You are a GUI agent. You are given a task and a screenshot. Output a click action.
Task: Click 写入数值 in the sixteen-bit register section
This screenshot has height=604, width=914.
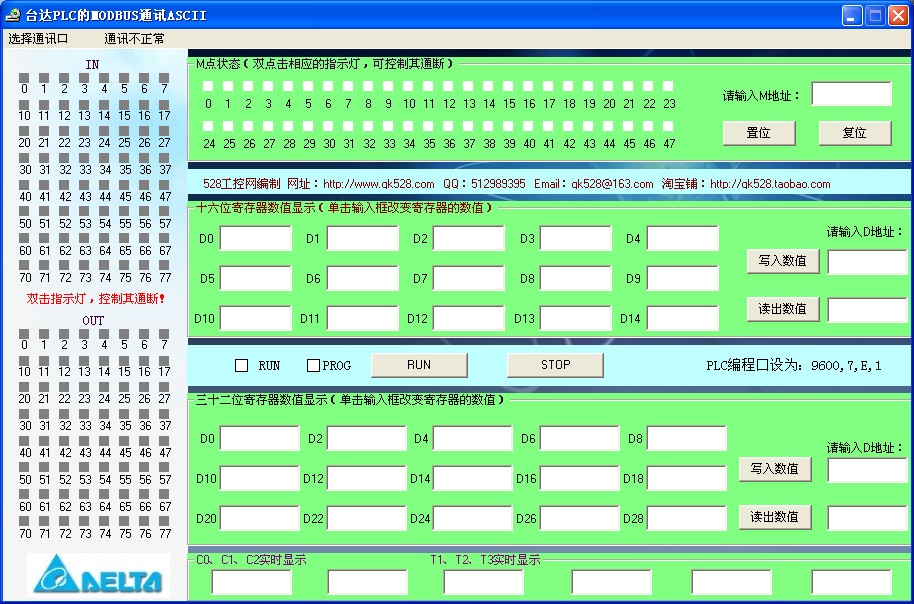tap(782, 260)
